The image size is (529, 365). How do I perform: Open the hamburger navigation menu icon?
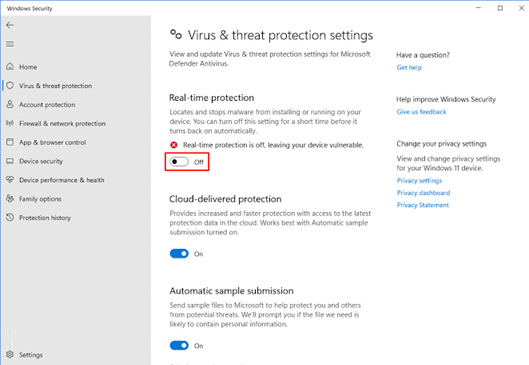pos(10,44)
